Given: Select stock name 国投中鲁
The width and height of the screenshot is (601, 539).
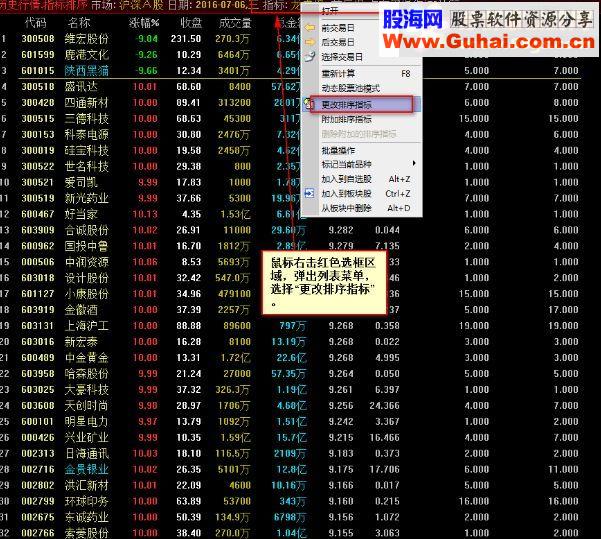Looking at the screenshot, I should pyautogui.click(x=87, y=246).
